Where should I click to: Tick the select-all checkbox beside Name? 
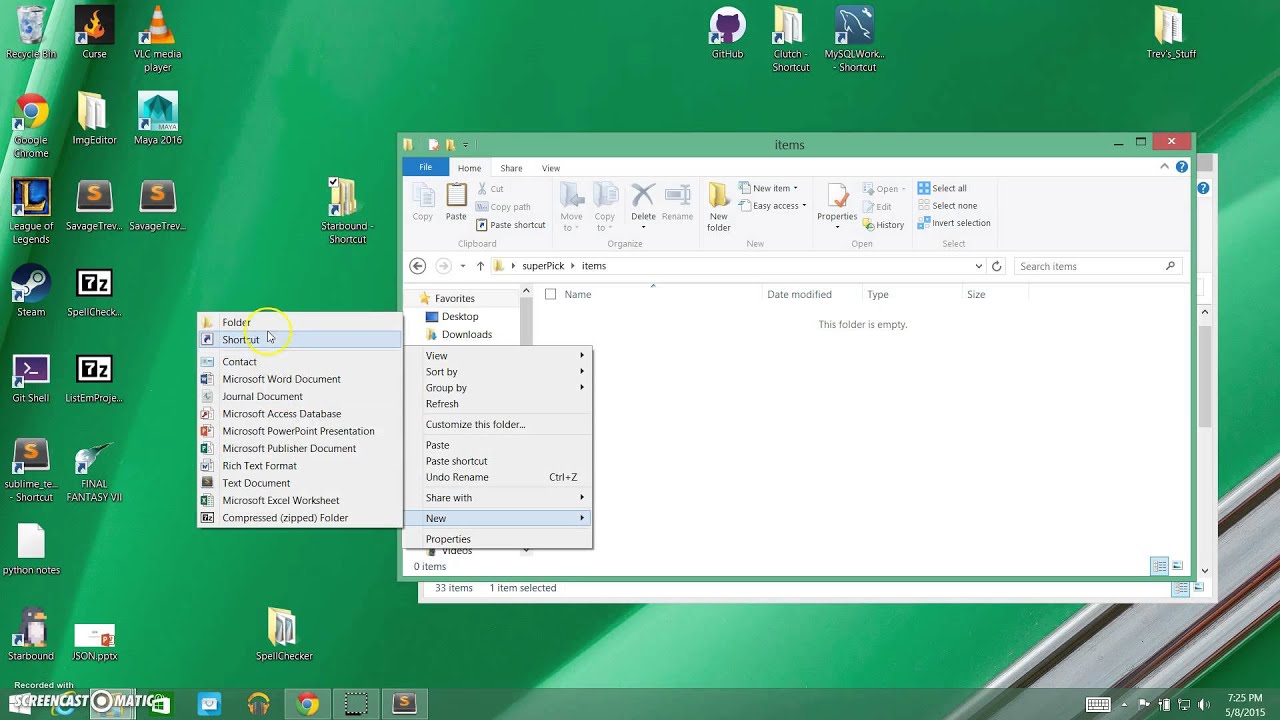point(550,294)
